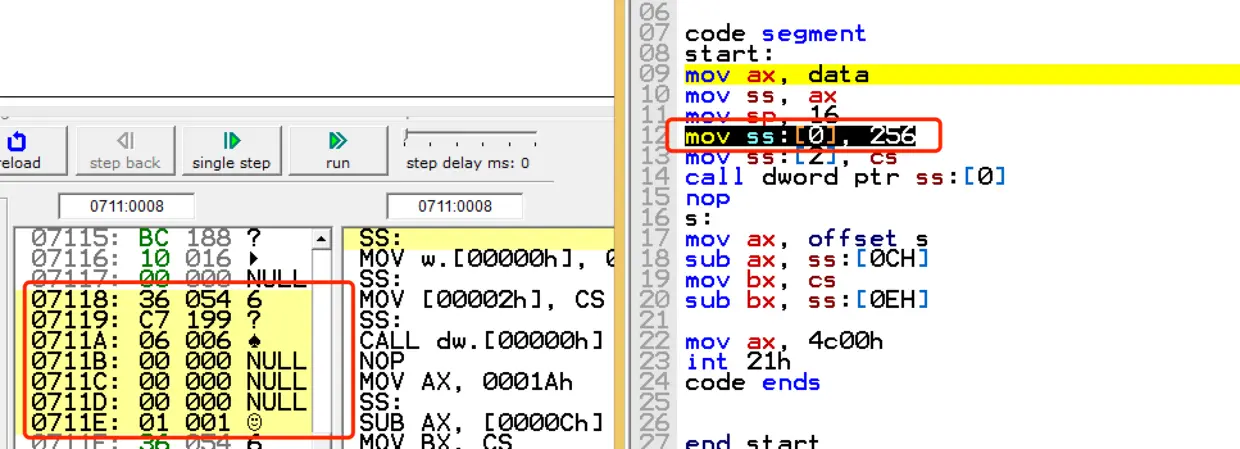This screenshot has width=1240, height=449.
Task: Select disassembly line CALL dw.[00000h]
Action: click(x=481, y=340)
